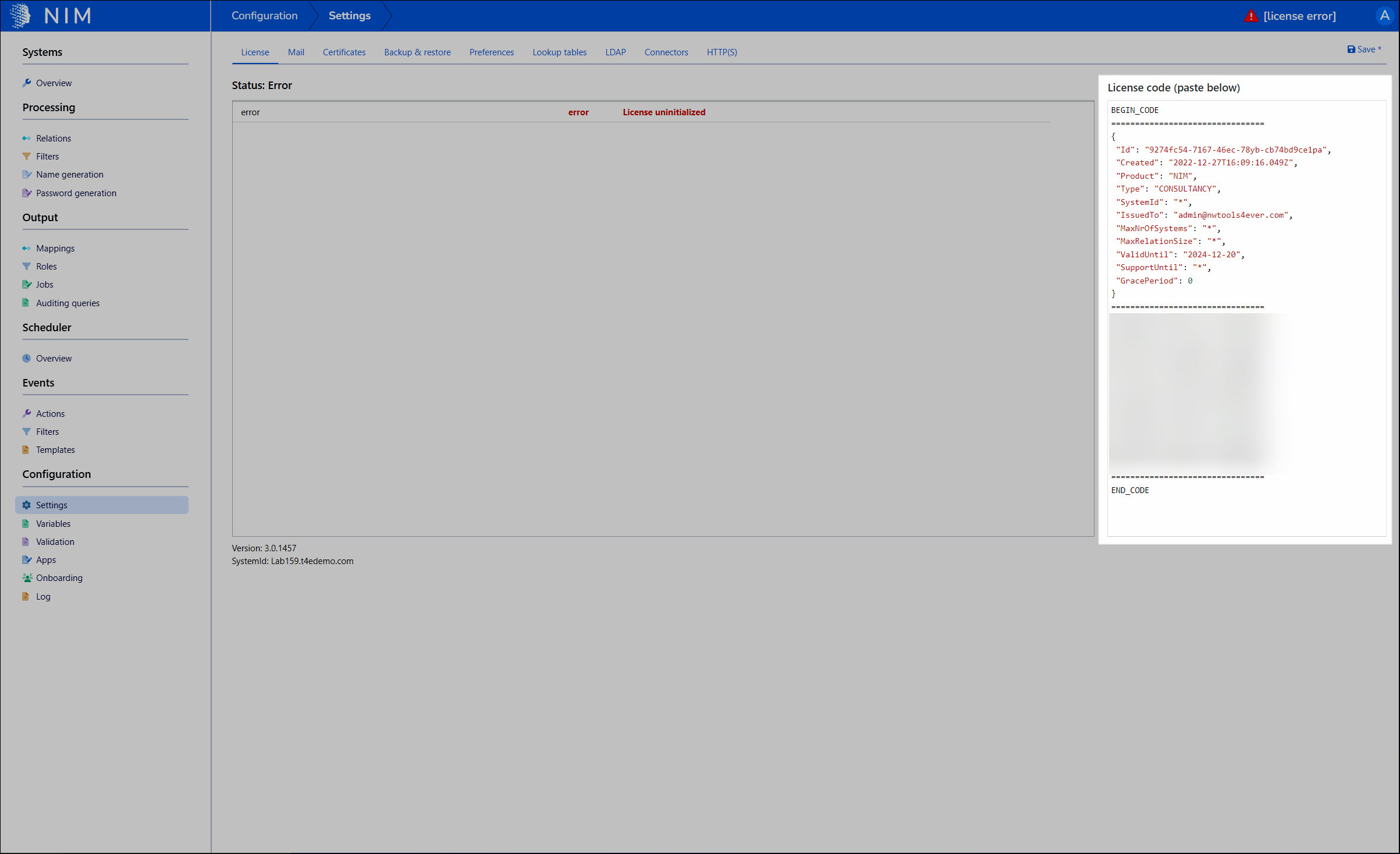
Task: Click the Onboarding people icon
Action: 27,578
